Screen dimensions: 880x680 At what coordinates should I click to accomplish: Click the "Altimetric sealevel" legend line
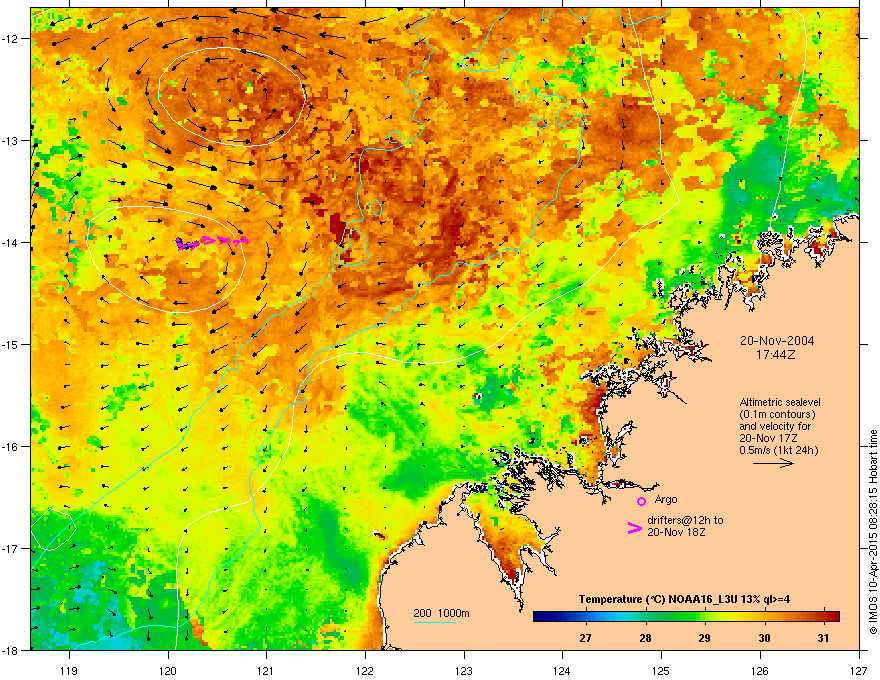[780, 402]
